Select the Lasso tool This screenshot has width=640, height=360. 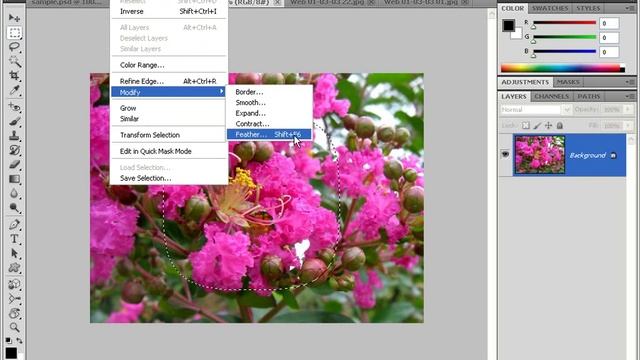pos(14,47)
